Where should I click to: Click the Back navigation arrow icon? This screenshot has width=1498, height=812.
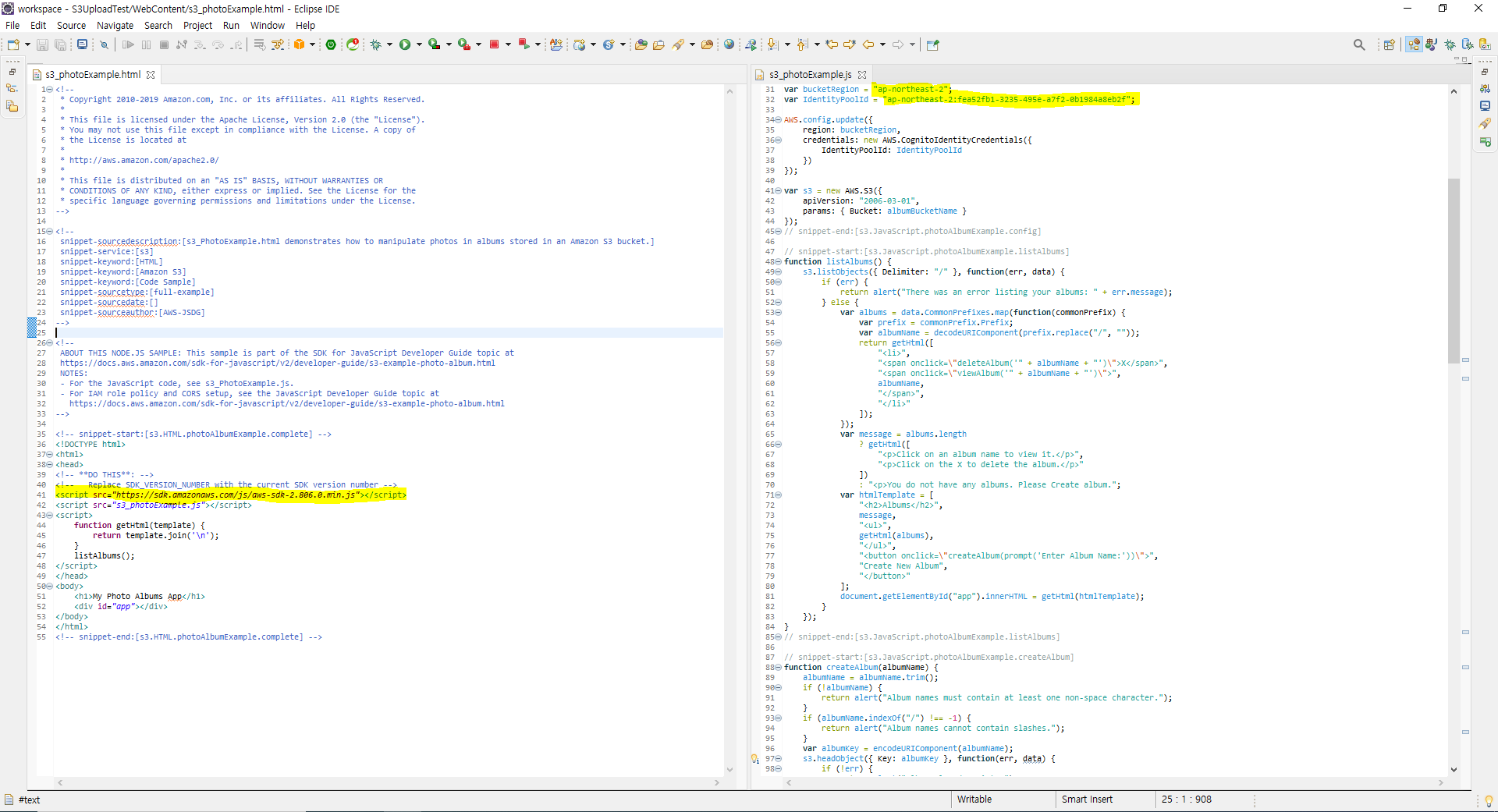[x=868, y=44]
